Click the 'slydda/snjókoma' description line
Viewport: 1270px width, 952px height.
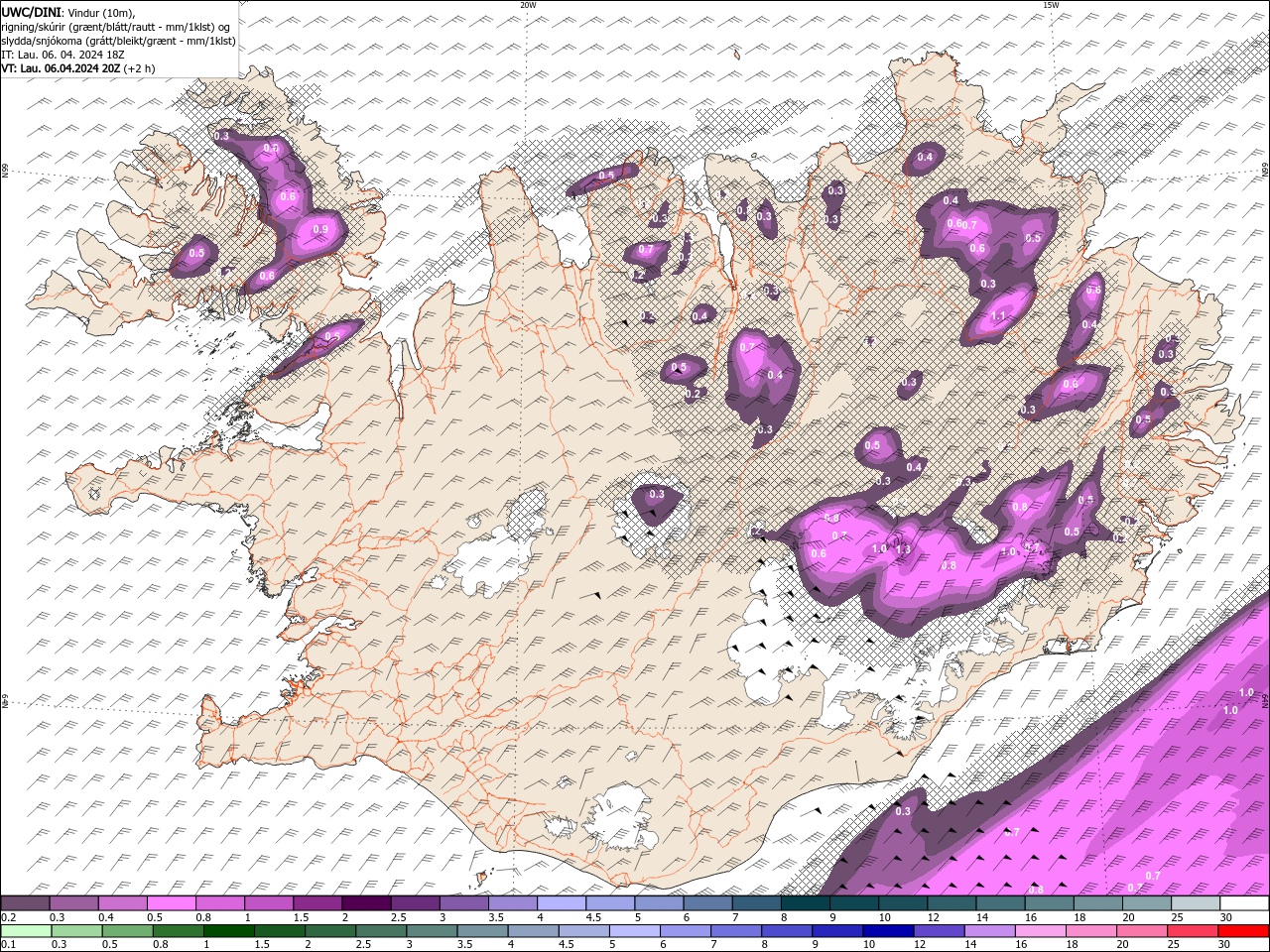119,41
